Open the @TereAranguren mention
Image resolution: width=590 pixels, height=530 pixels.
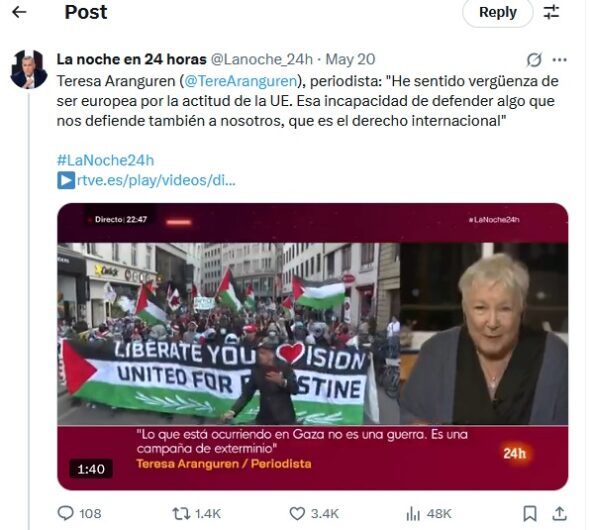pos(241,81)
